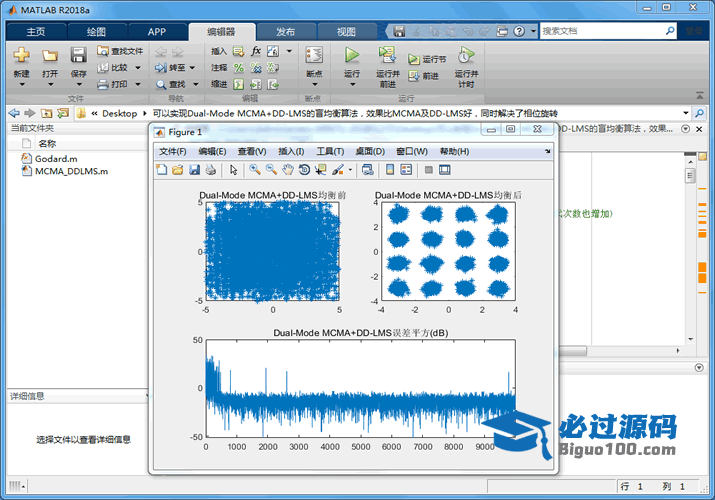This screenshot has height=500, width=715.
Task: Click the Run and Time (运行并计时) icon
Action: tap(465, 56)
